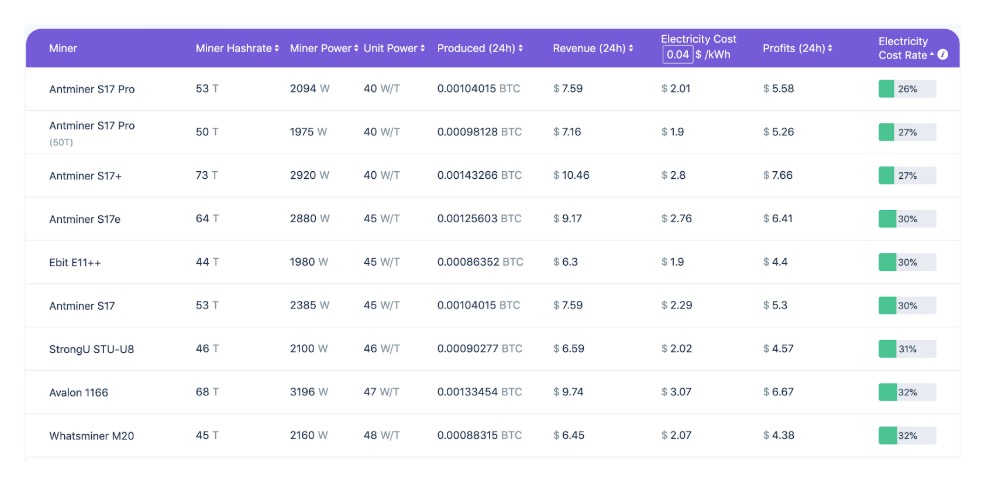Click the Ebit E11++ 30% rate bar
Viewport: 986px width, 488px height.
click(x=907, y=262)
